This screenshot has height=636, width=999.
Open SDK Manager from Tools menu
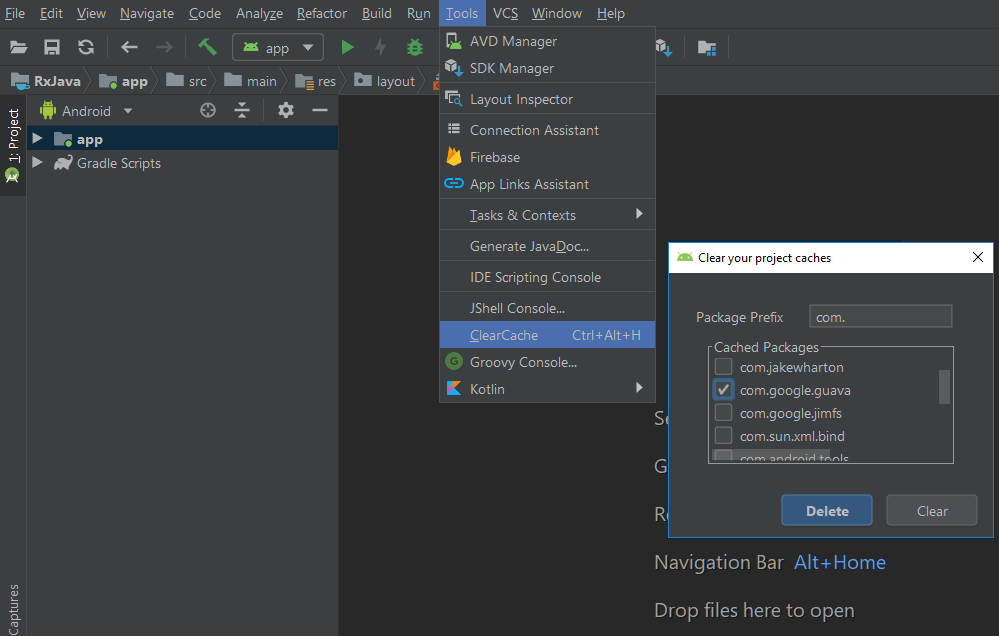click(547, 68)
